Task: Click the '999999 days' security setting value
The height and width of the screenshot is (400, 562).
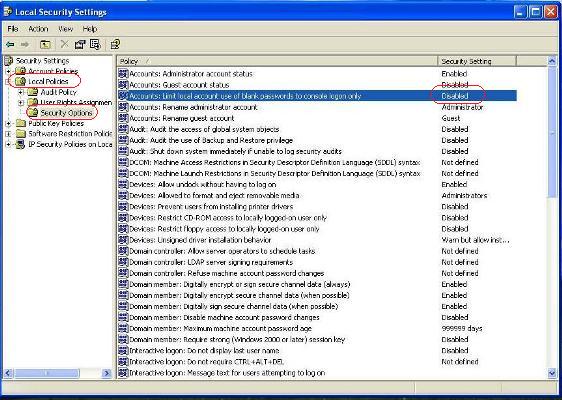Action: tap(462, 329)
